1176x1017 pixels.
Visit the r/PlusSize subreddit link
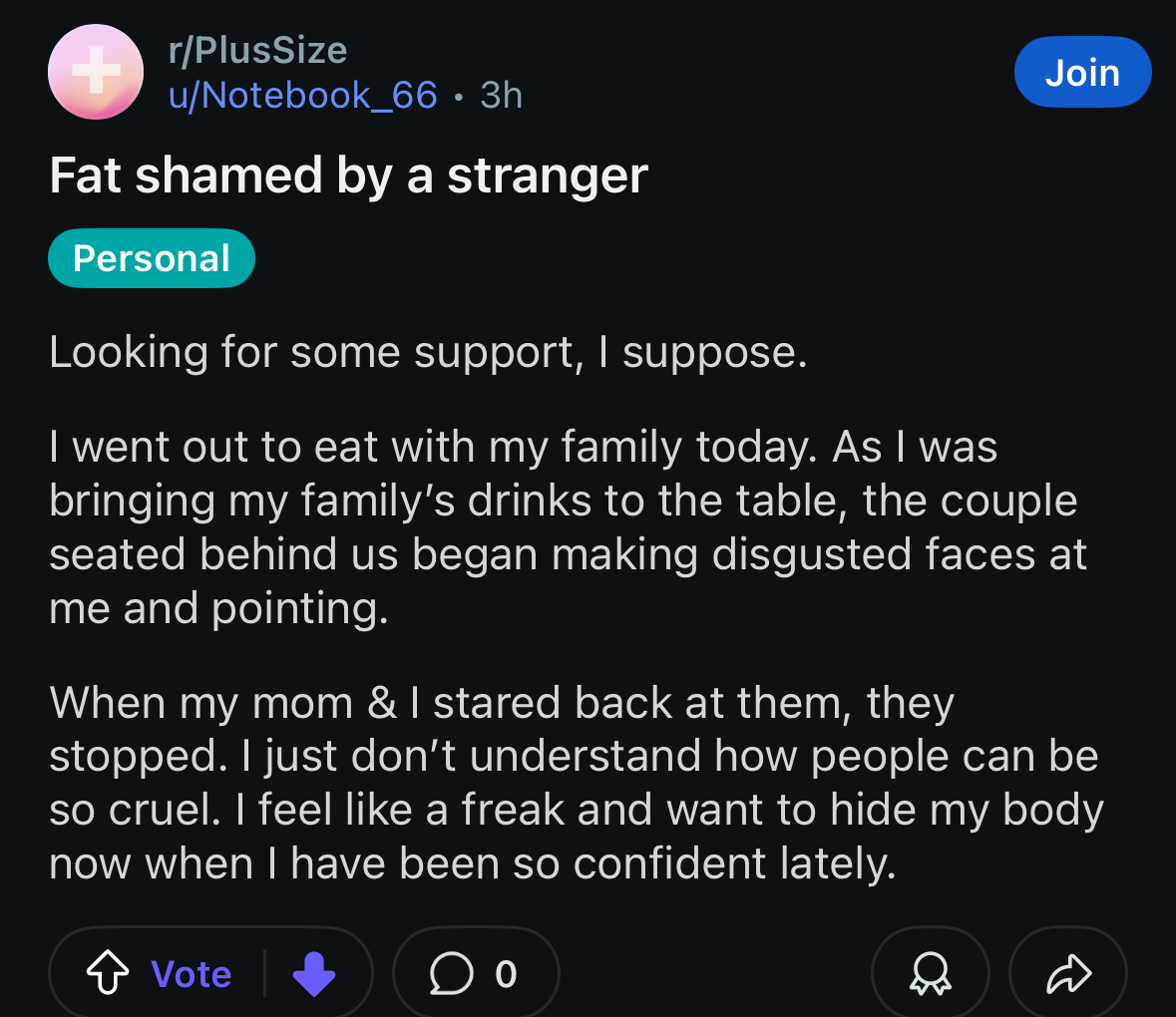click(x=258, y=50)
